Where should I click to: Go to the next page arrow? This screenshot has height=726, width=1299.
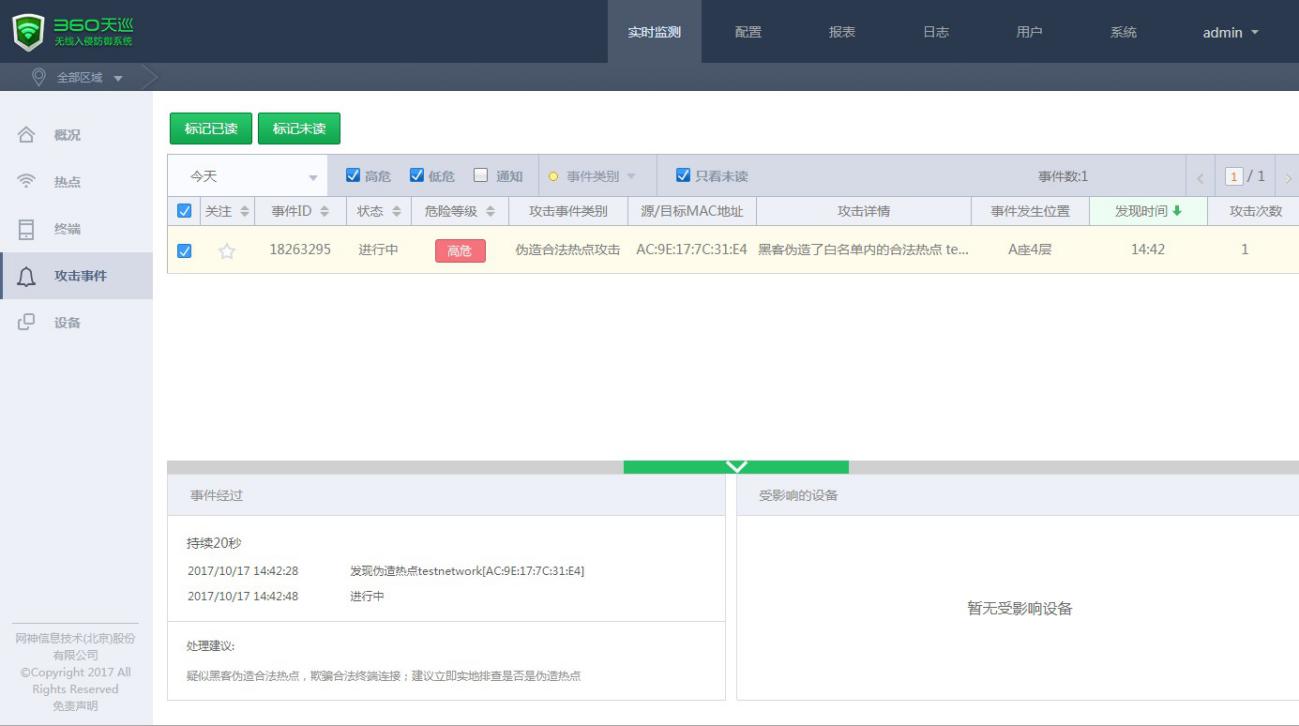click(x=1288, y=177)
